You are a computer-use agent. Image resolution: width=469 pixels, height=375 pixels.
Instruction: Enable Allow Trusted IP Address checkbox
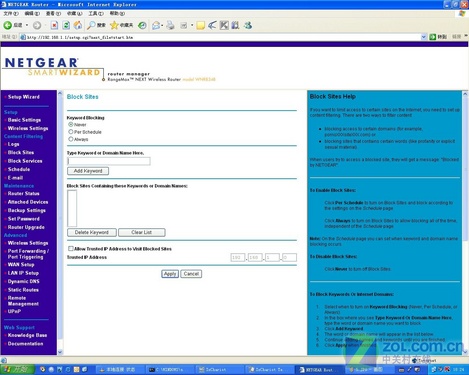point(71,249)
